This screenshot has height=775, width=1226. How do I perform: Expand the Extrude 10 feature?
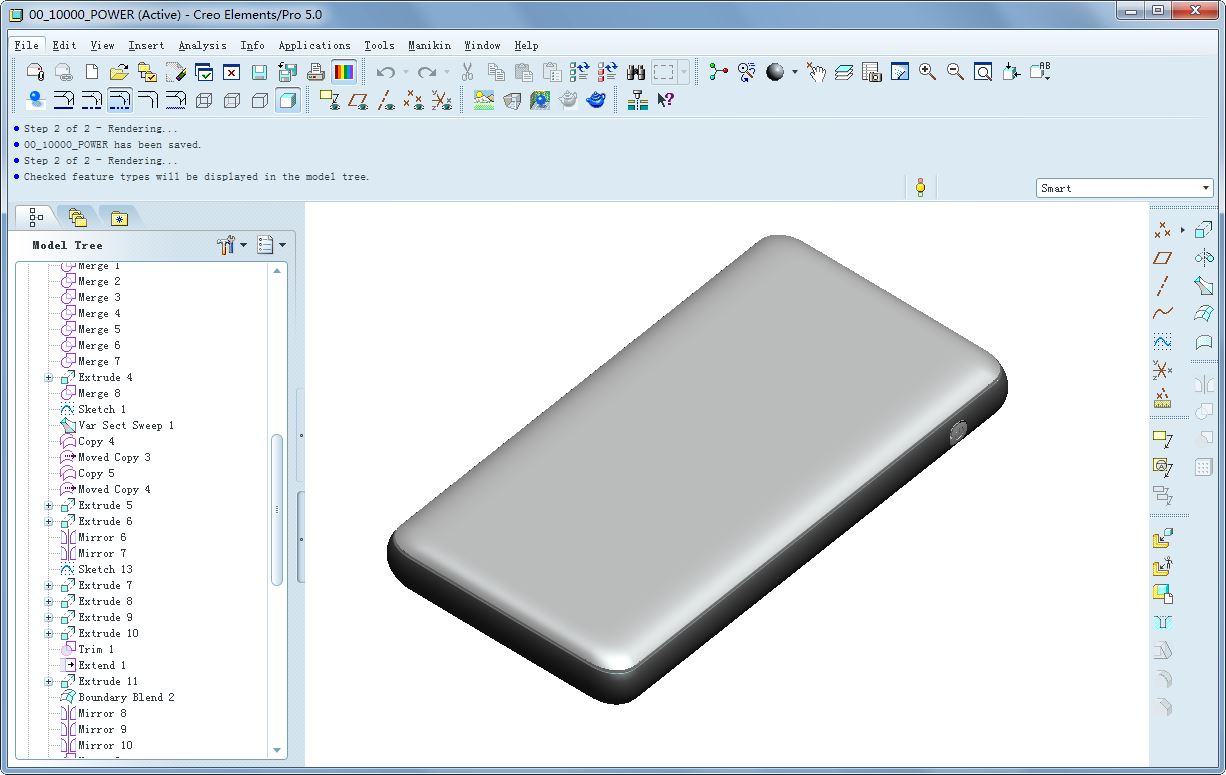(x=49, y=634)
